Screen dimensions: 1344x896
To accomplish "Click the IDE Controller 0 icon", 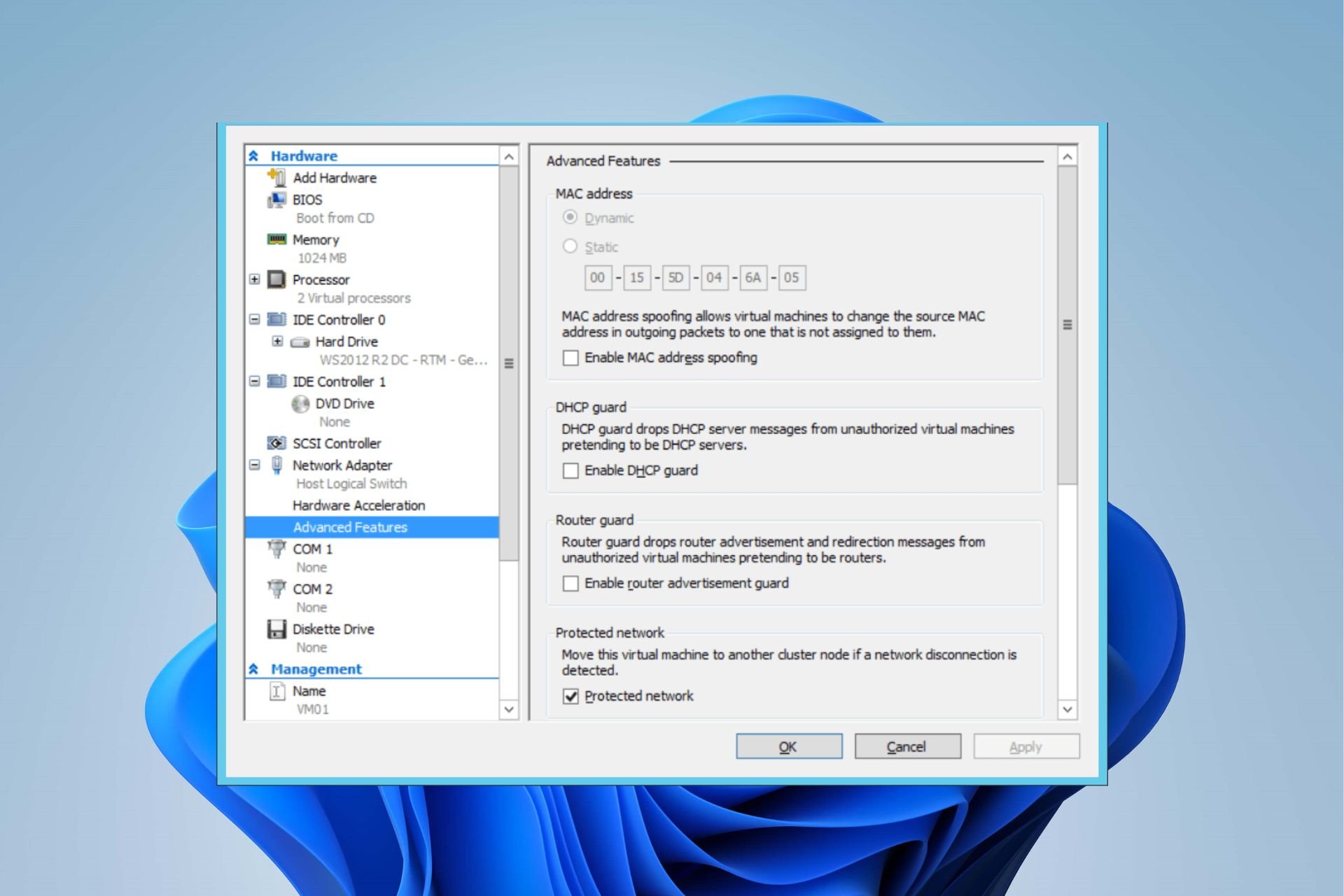I will [x=276, y=319].
